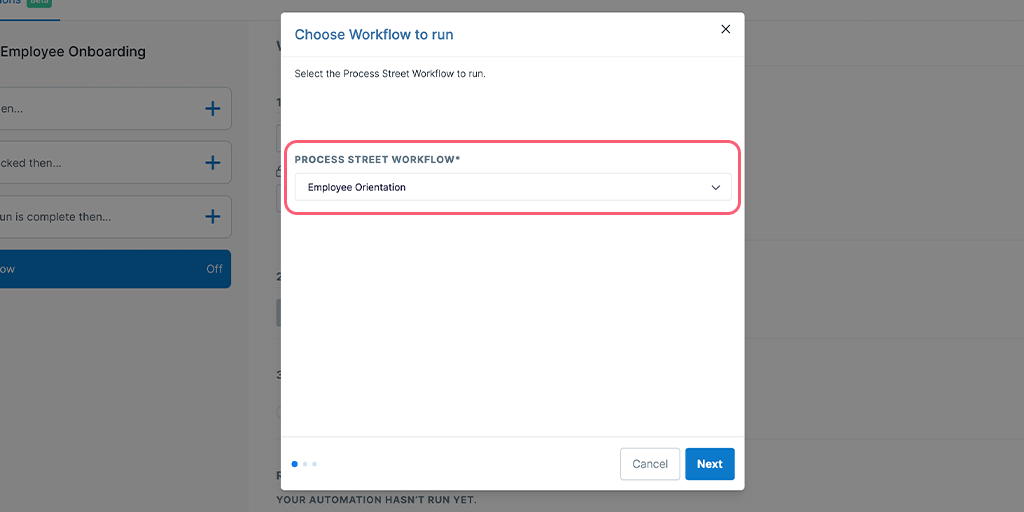Cancel the workflow selection dialog
This screenshot has width=1024, height=512.
pos(650,464)
